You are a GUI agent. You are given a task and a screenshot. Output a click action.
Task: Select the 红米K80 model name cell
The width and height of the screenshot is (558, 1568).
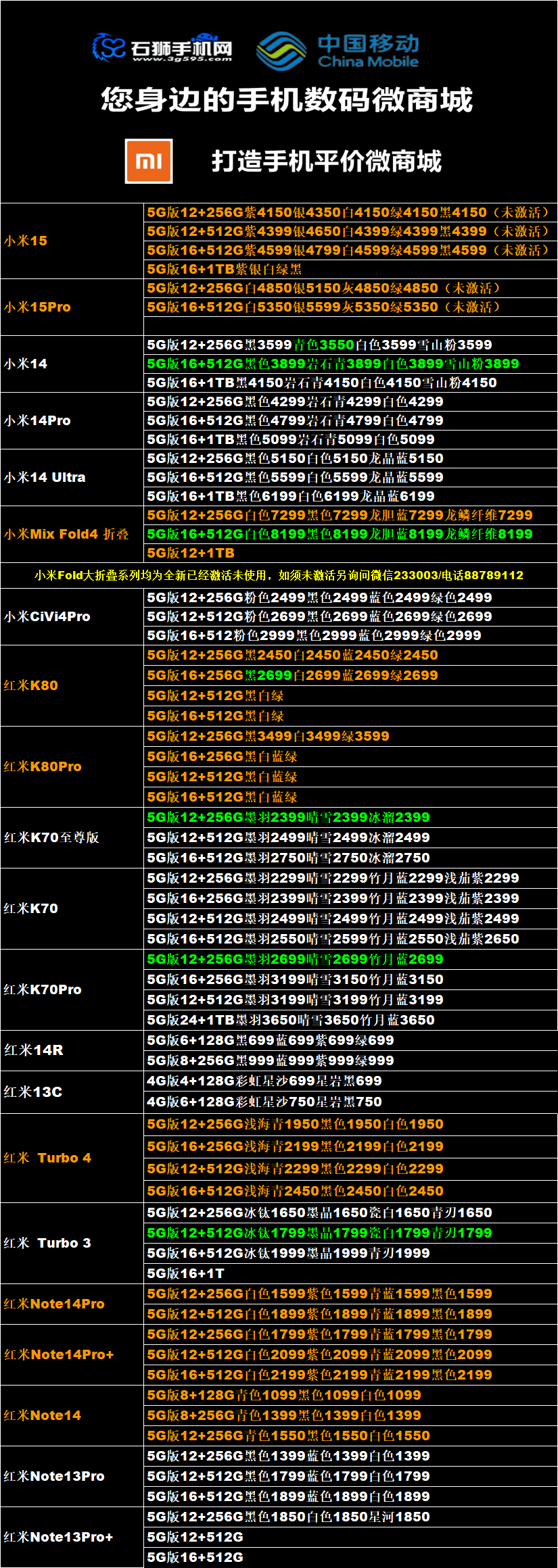(x=72, y=685)
